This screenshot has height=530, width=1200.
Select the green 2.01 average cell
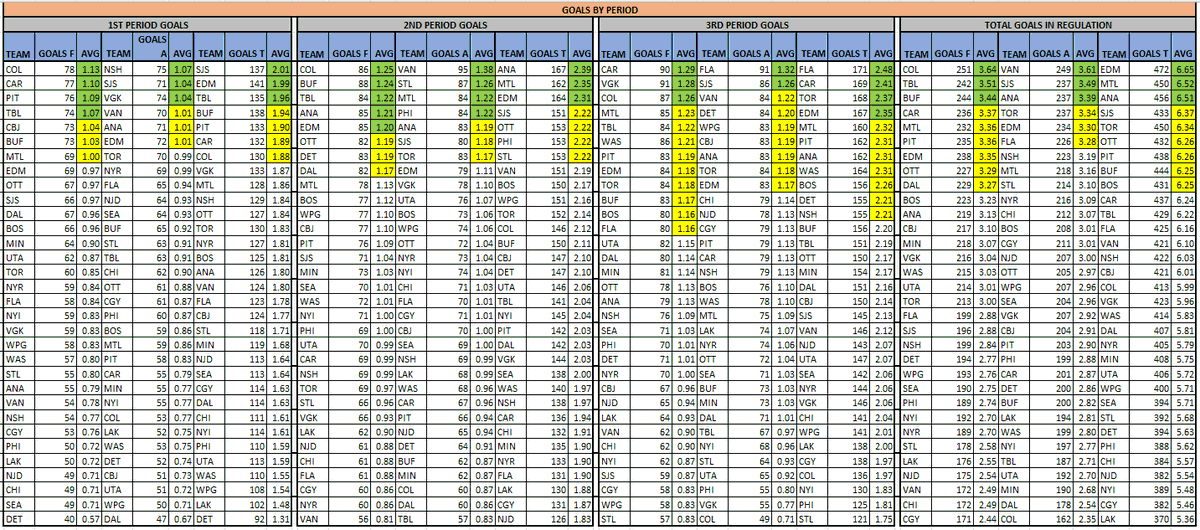click(x=281, y=70)
